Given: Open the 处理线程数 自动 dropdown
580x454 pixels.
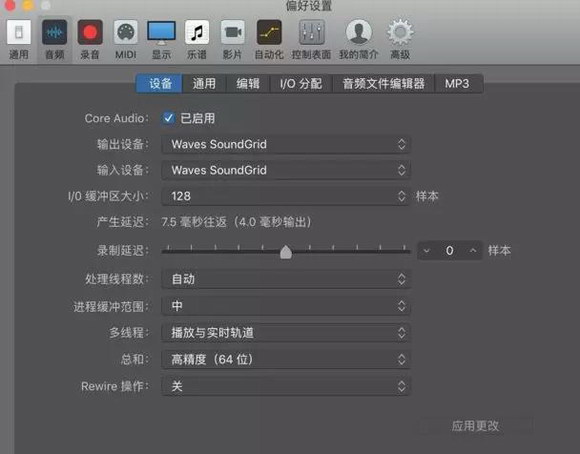Looking at the screenshot, I should pos(286,279).
